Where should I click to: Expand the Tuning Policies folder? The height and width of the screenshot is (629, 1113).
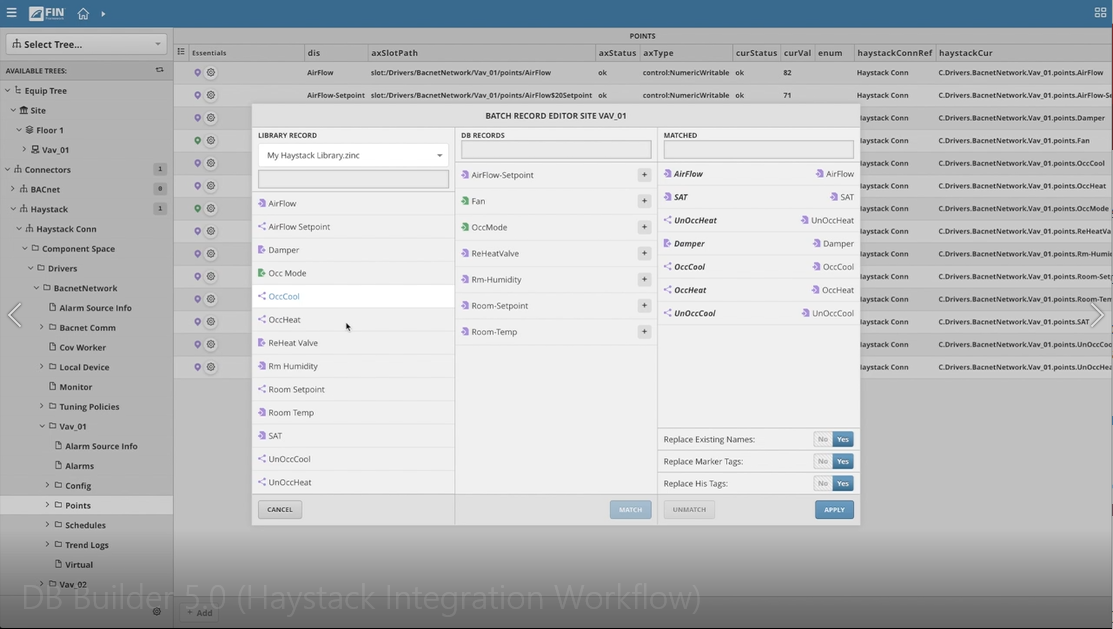[x=42, y=406]
